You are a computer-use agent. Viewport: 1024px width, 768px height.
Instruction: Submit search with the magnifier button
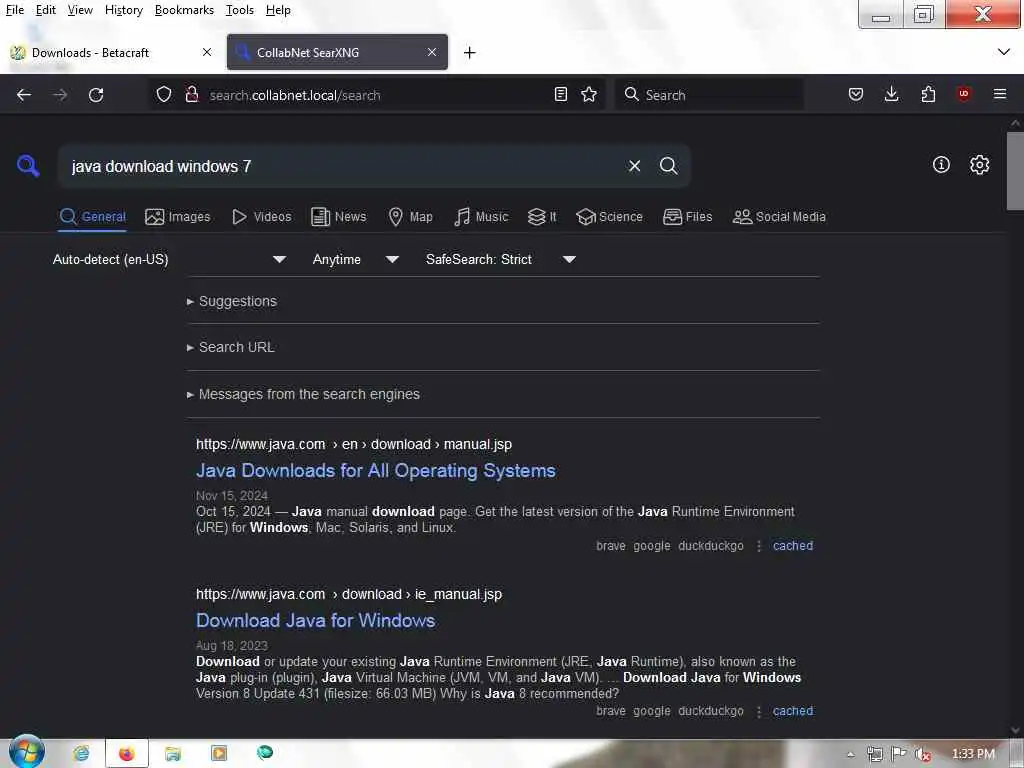point(669,166)
